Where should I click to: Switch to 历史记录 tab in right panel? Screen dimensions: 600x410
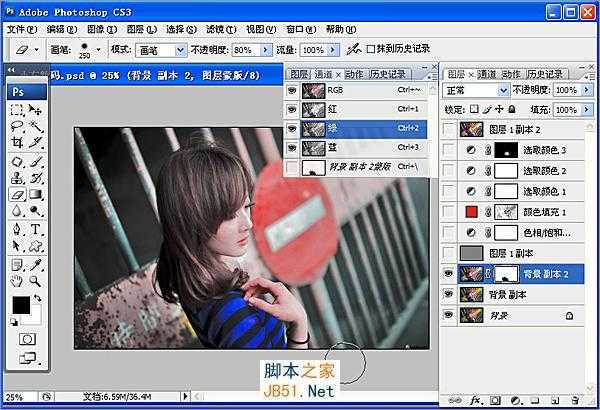pyautogui.click(x=545, y=74)
